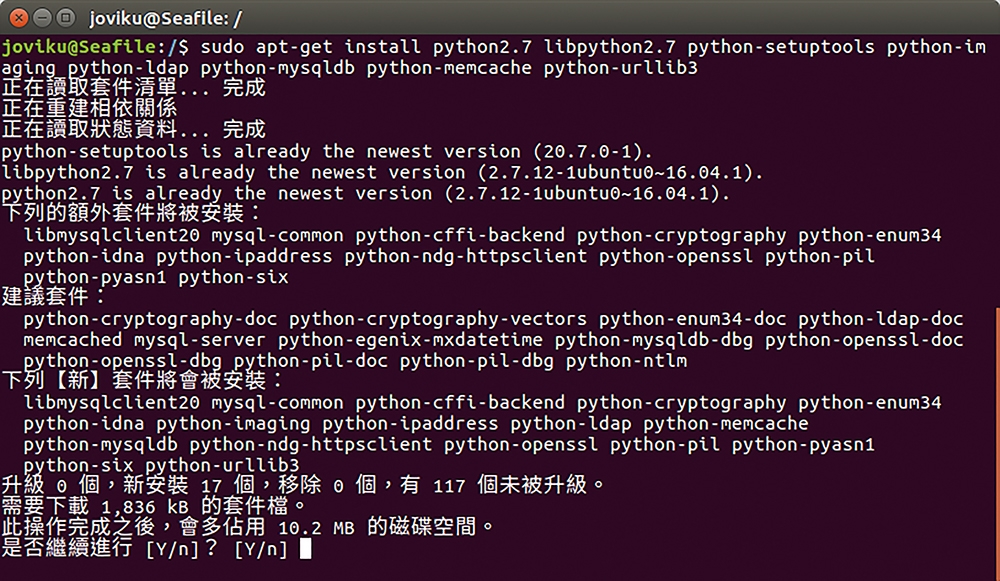Screen dimensions: 1000x581
Task: Close the terminal window
Action: 19,18
